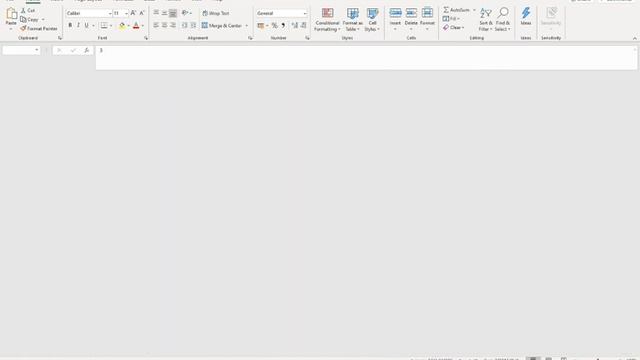Image resolution: width=640 pixels, height=360 pixels.
Task: Click Merge & Center
Action: (222, 25)
